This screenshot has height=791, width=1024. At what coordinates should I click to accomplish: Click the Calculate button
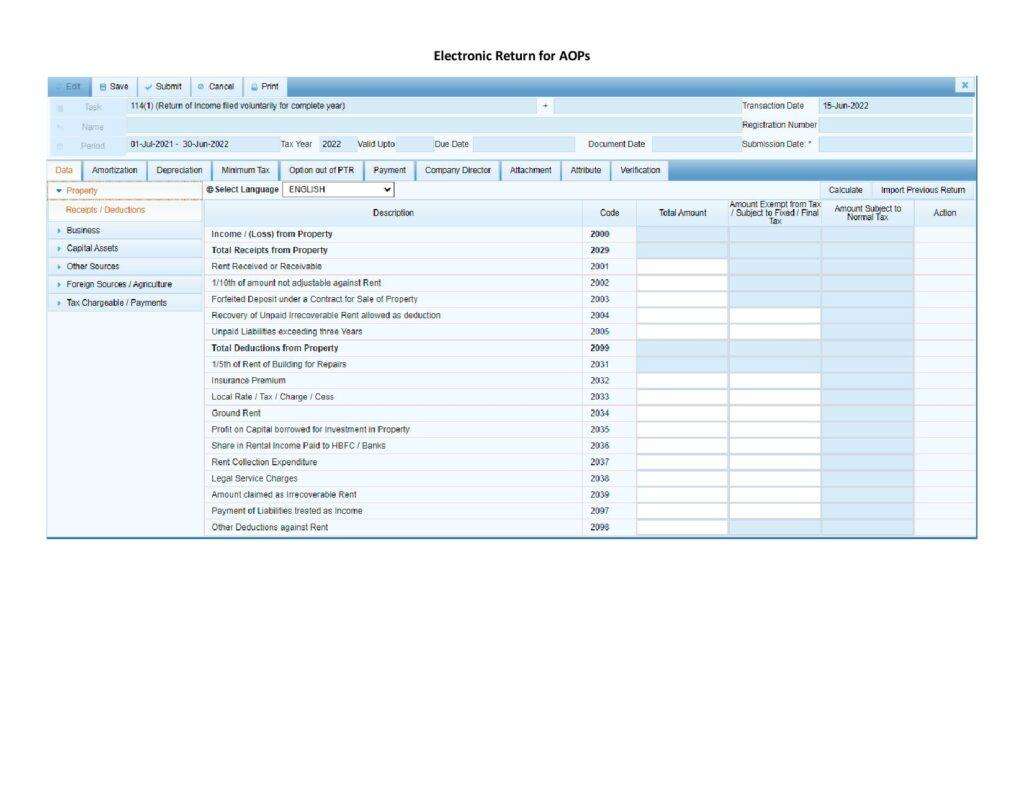845,189
